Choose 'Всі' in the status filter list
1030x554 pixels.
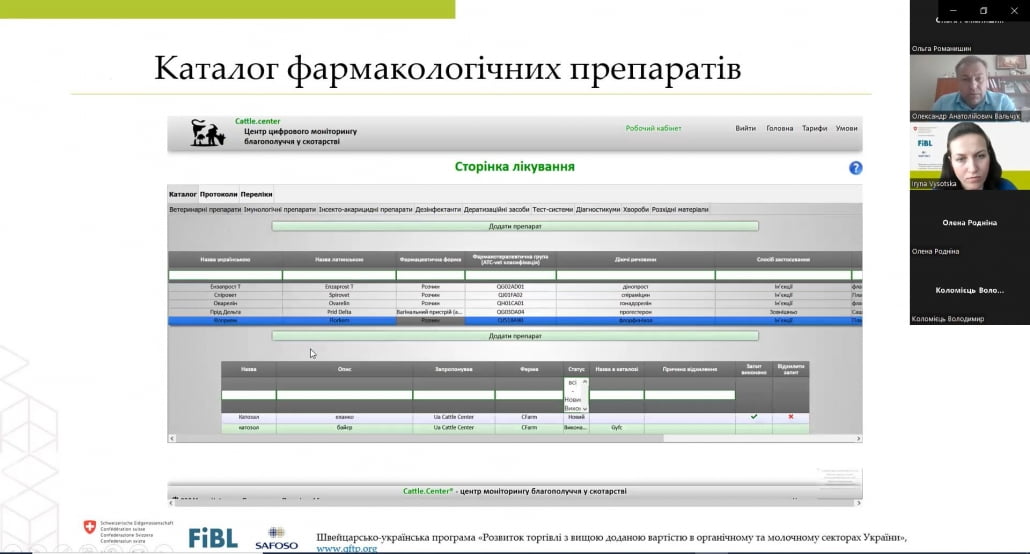tap(572, 382)
